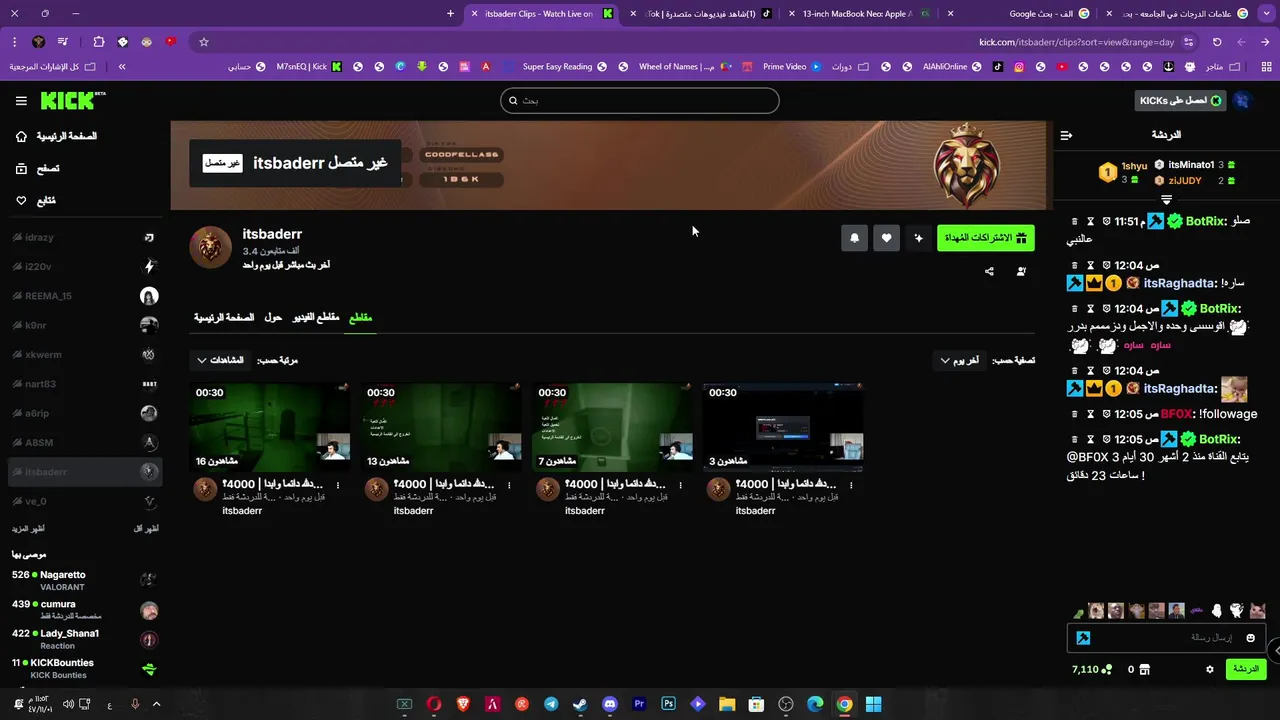Show fewer followed channels
1280x720 pixels.
pos(146,528)
